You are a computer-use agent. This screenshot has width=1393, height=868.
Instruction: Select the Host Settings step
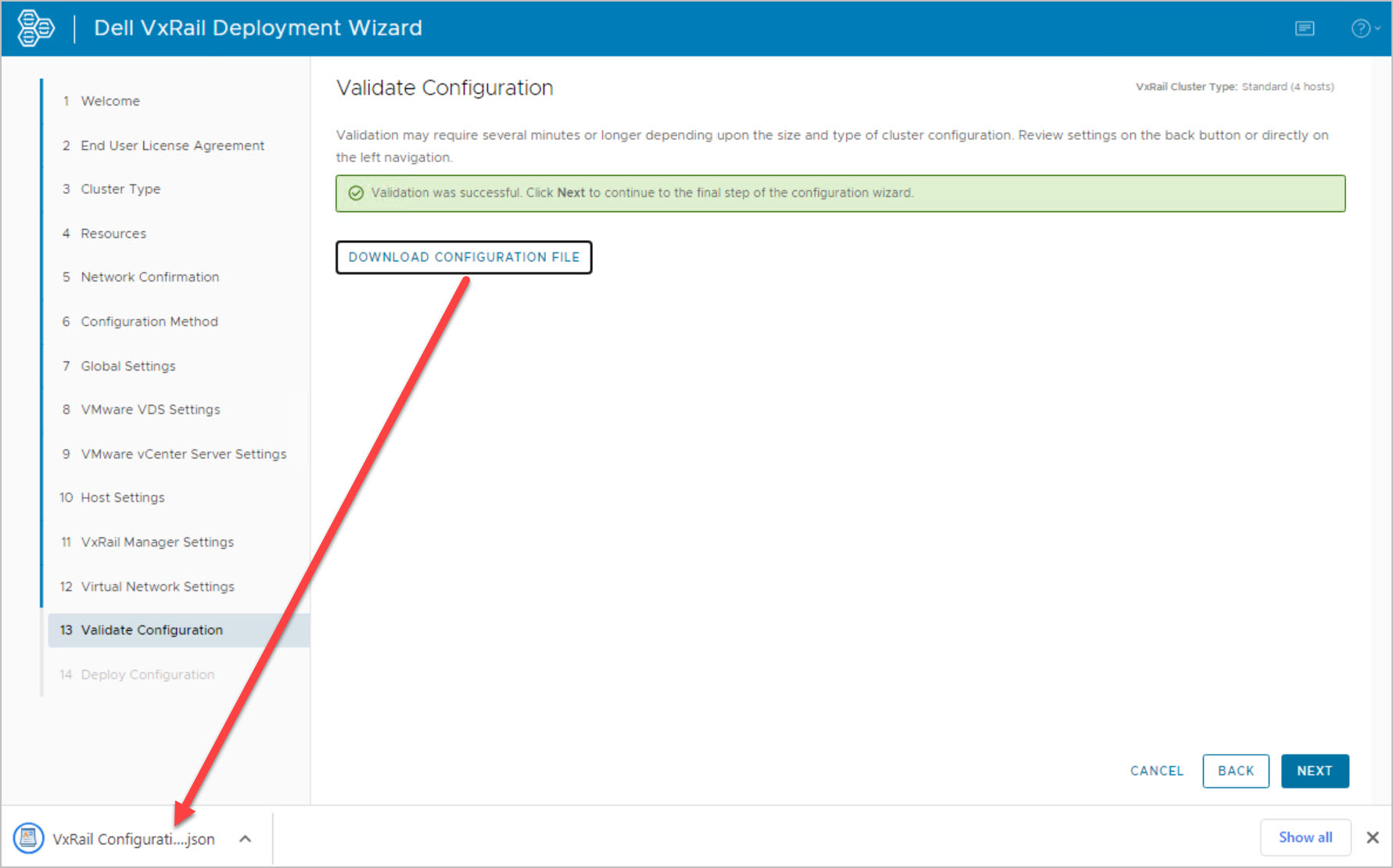point(123,497)
